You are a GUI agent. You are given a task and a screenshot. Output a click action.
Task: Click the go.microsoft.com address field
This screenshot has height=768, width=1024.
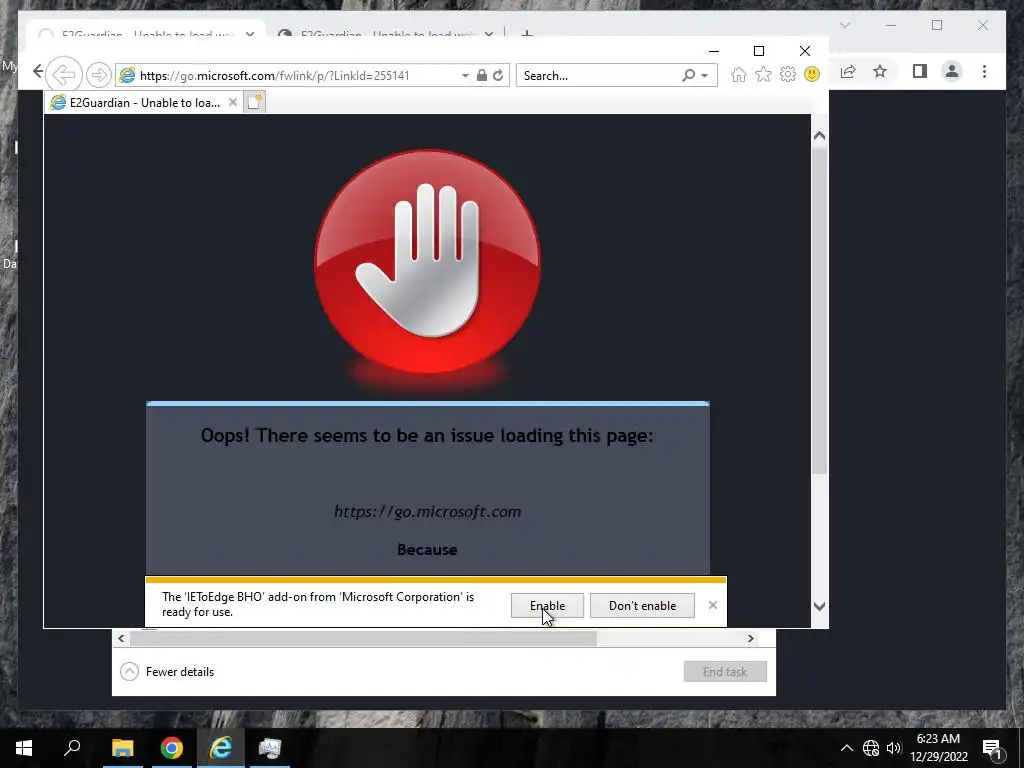(287, 76)
